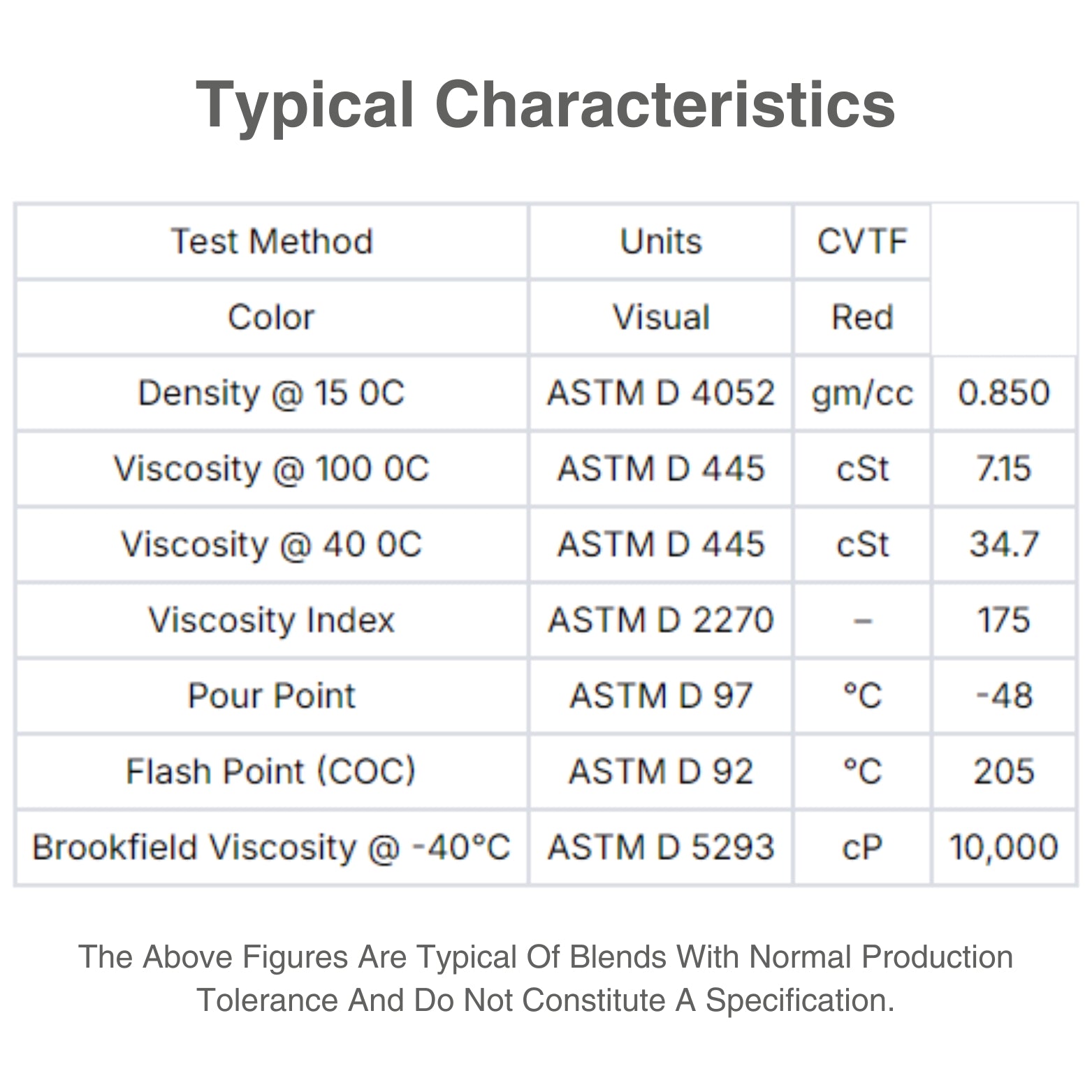Click the 7.15 viscosity value

[x=1004, y=469]
